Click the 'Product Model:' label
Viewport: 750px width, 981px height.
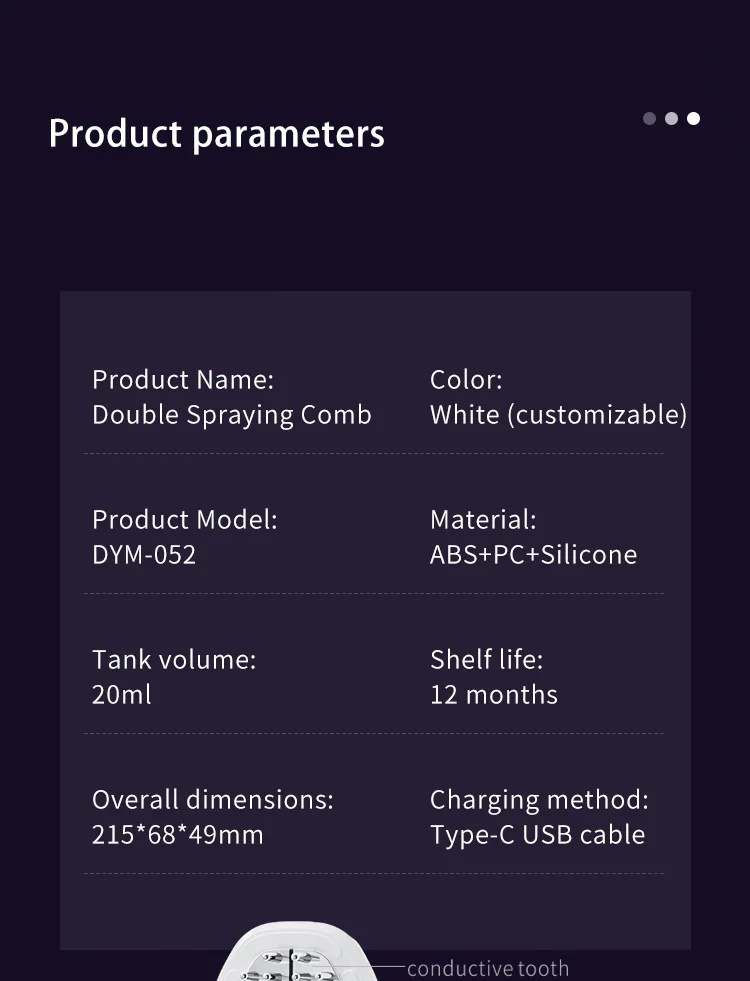pos(185,520)
